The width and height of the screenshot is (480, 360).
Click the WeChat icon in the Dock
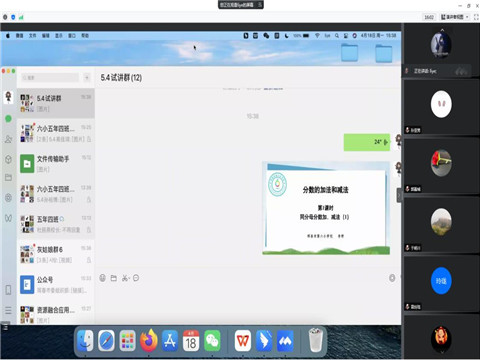point(212,341)
